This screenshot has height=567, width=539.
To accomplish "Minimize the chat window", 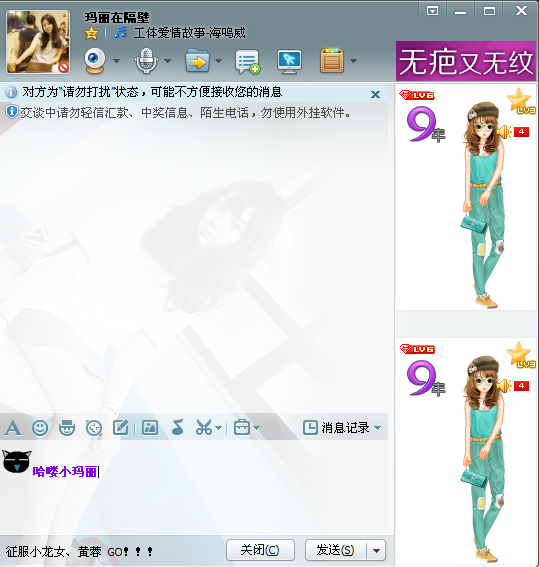I will click(460, 12).
